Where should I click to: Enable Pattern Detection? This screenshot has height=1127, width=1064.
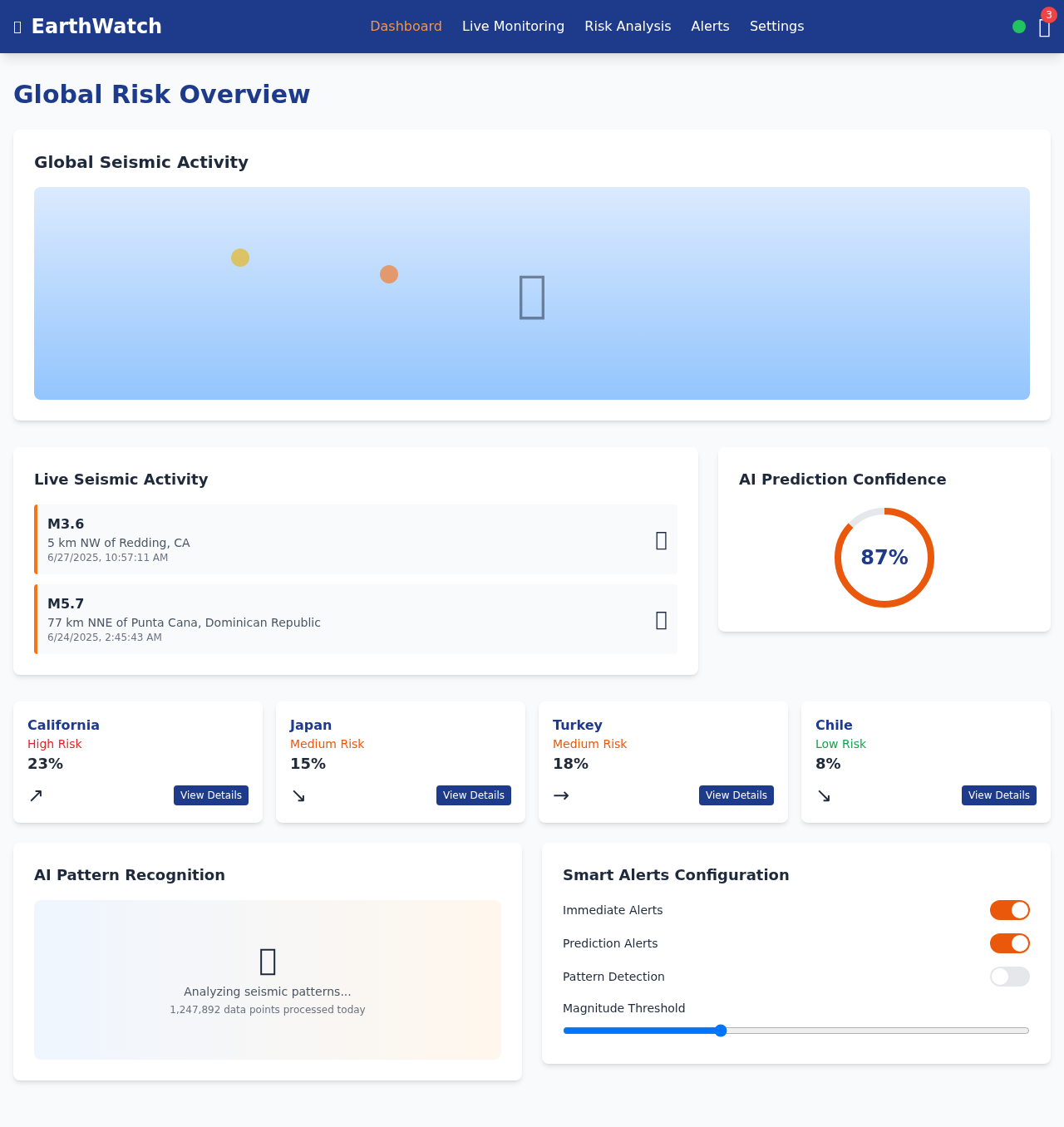pyautogui.click(x=1009, y=977)
